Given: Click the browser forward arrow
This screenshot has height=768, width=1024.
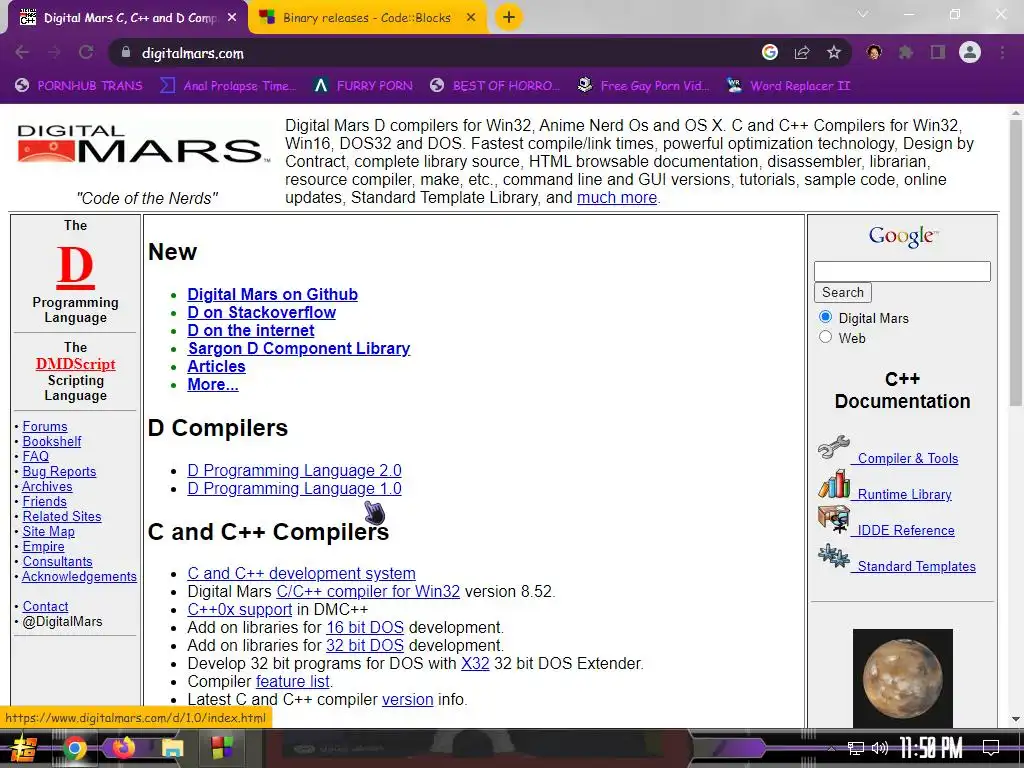Looking at the screenshot, I should (x=54, y=52).
